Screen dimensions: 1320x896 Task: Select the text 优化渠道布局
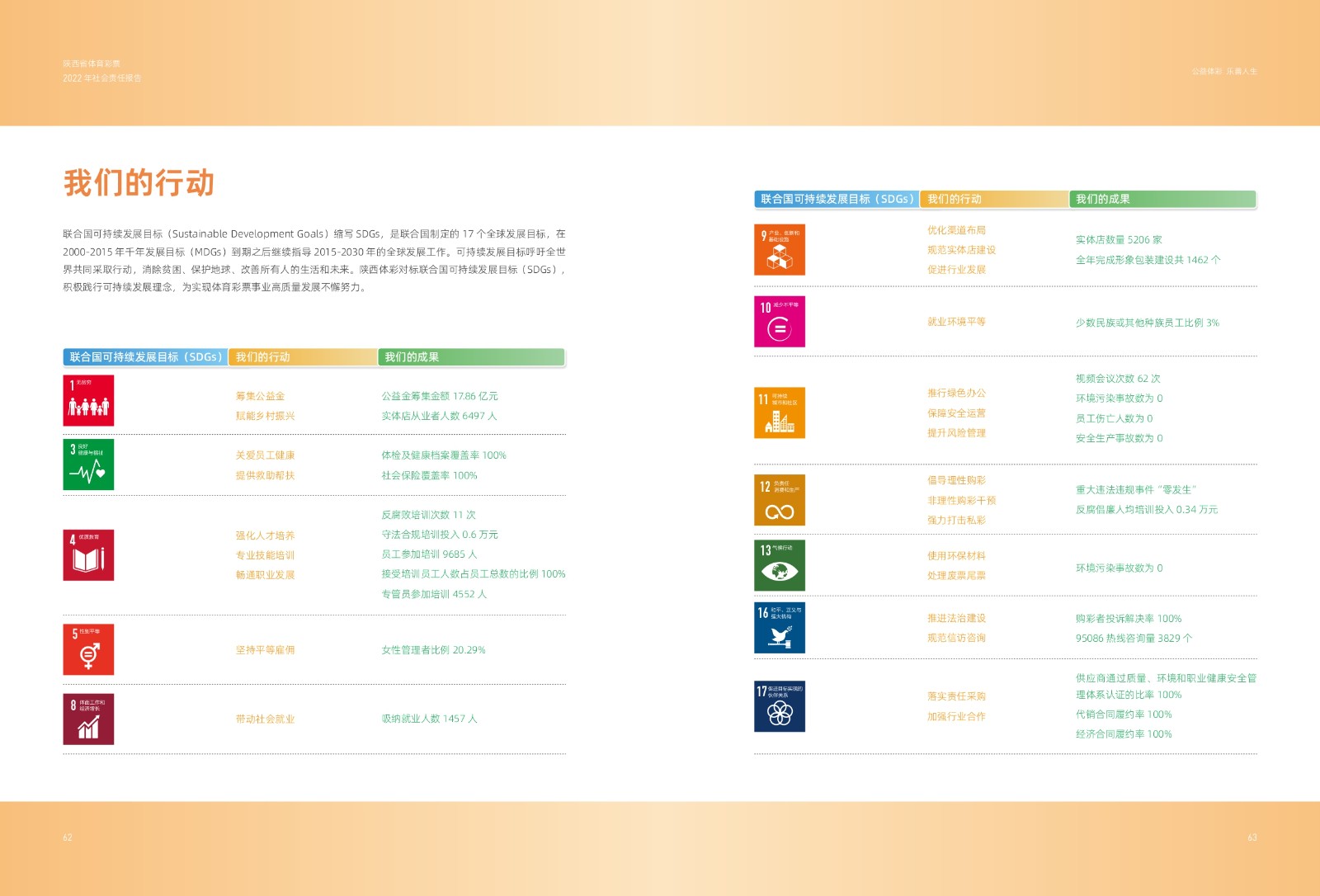956,230
